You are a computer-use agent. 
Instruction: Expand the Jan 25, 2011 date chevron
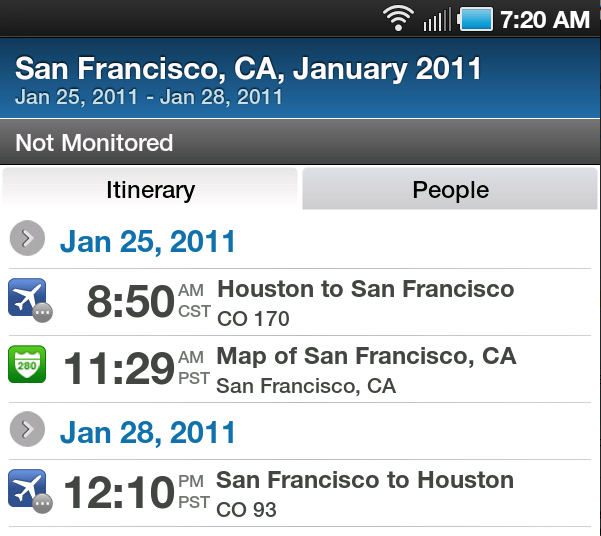click(x=27, y=238)
